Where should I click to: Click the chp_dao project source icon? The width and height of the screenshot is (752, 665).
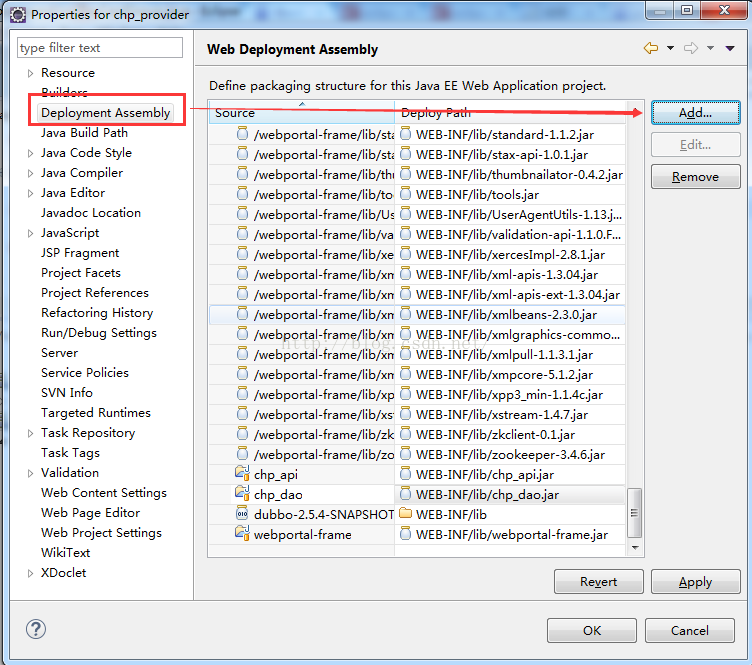coord(242,494)
